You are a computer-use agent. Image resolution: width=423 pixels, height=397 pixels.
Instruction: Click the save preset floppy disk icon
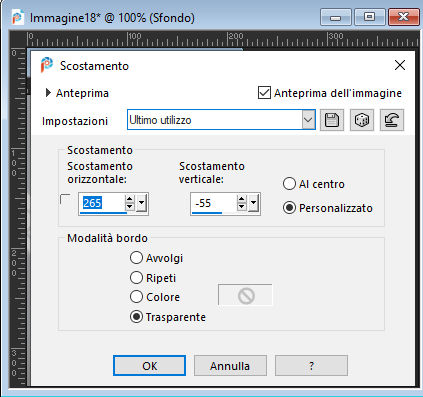[332, 120]
